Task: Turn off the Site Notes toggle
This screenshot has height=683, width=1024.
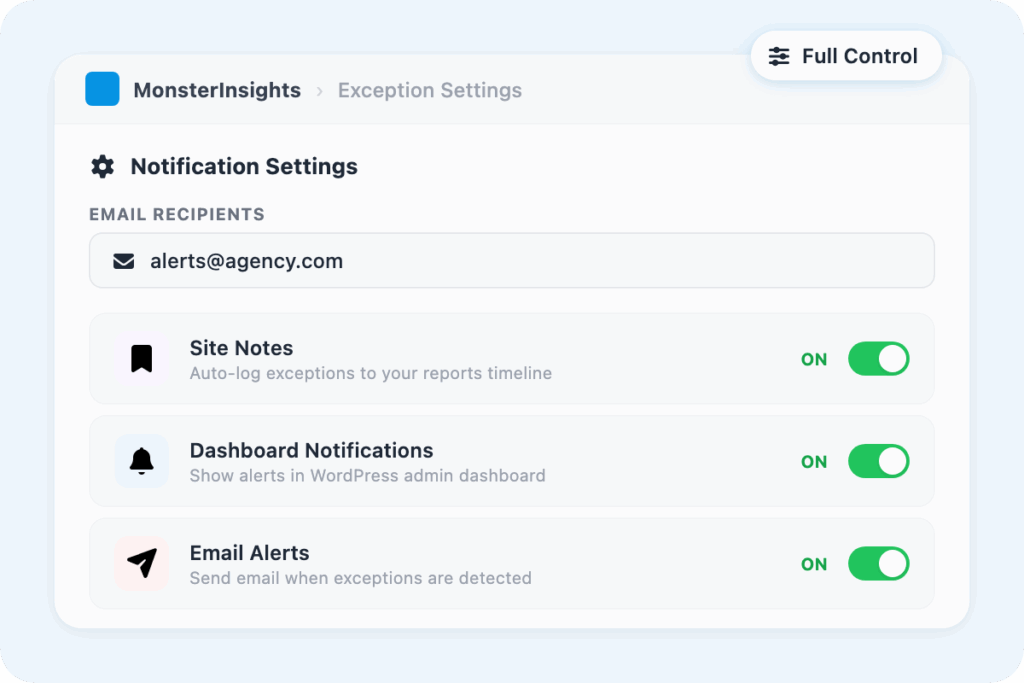Action: [878, 359]
